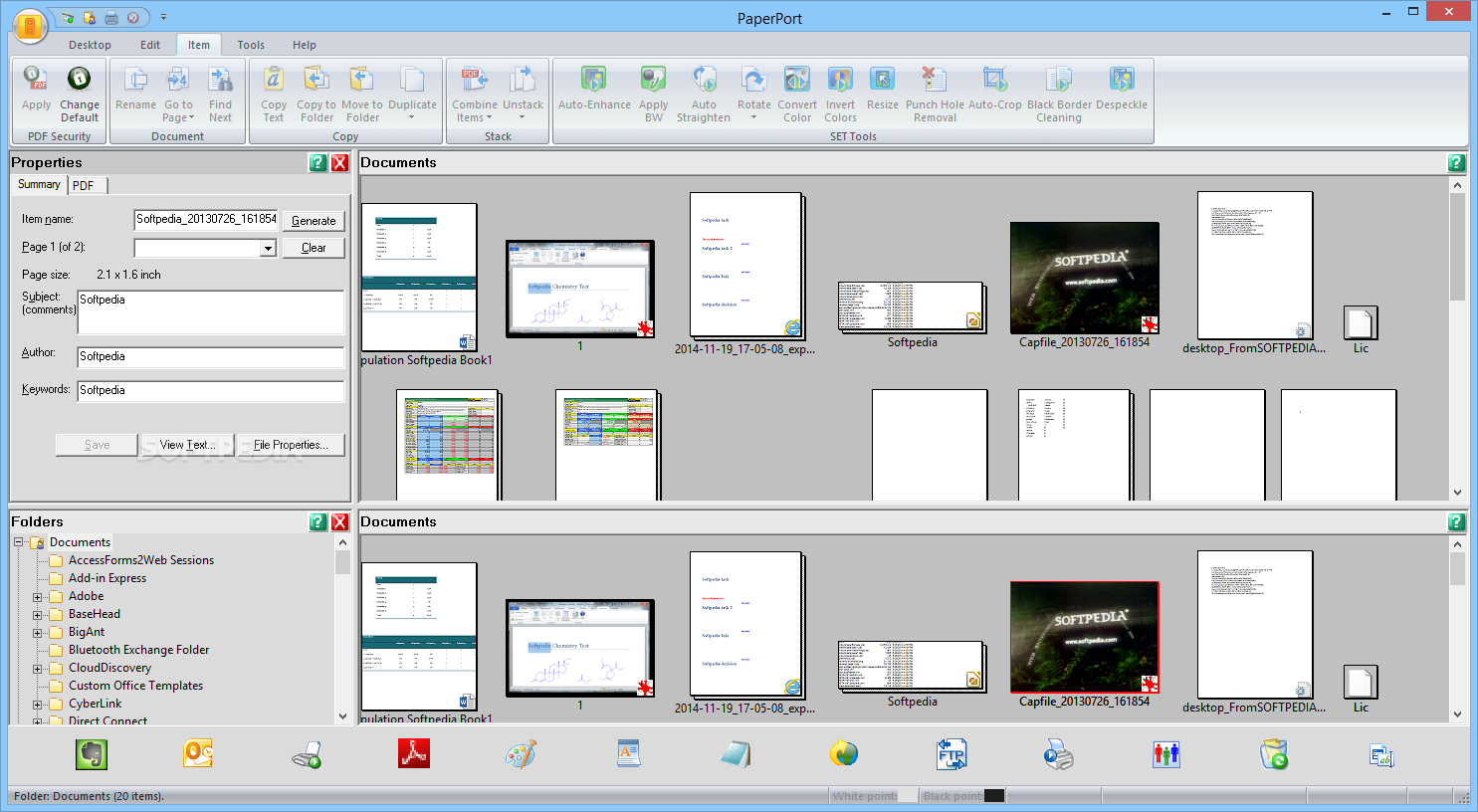
Task: Expand the Adobe folder node
Action: [x=38, y=597]
